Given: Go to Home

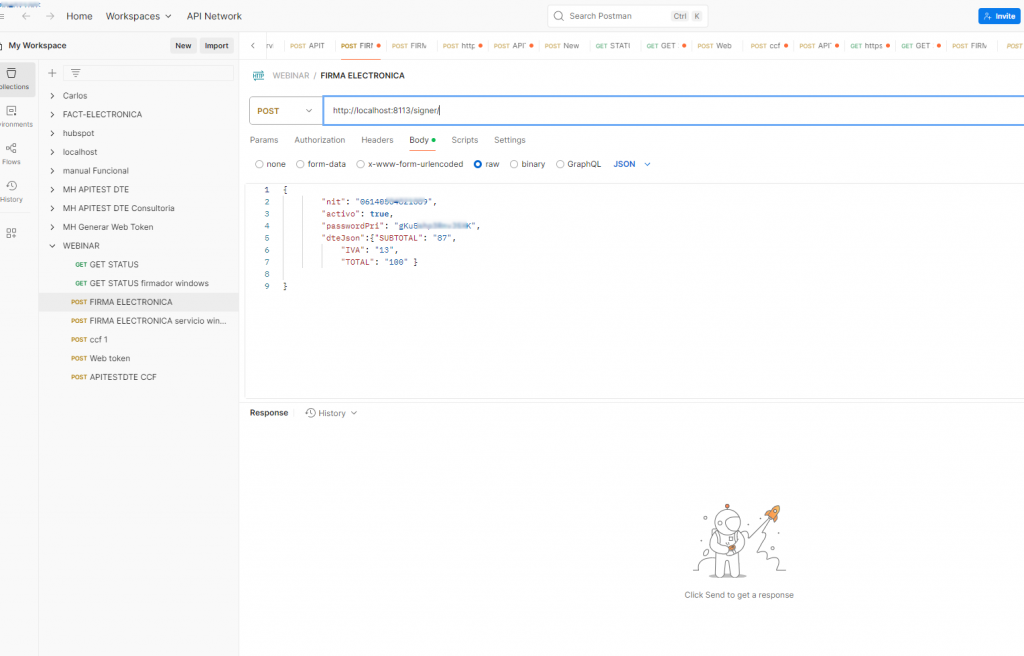Looking at the screenshot, I should point(79,16).
